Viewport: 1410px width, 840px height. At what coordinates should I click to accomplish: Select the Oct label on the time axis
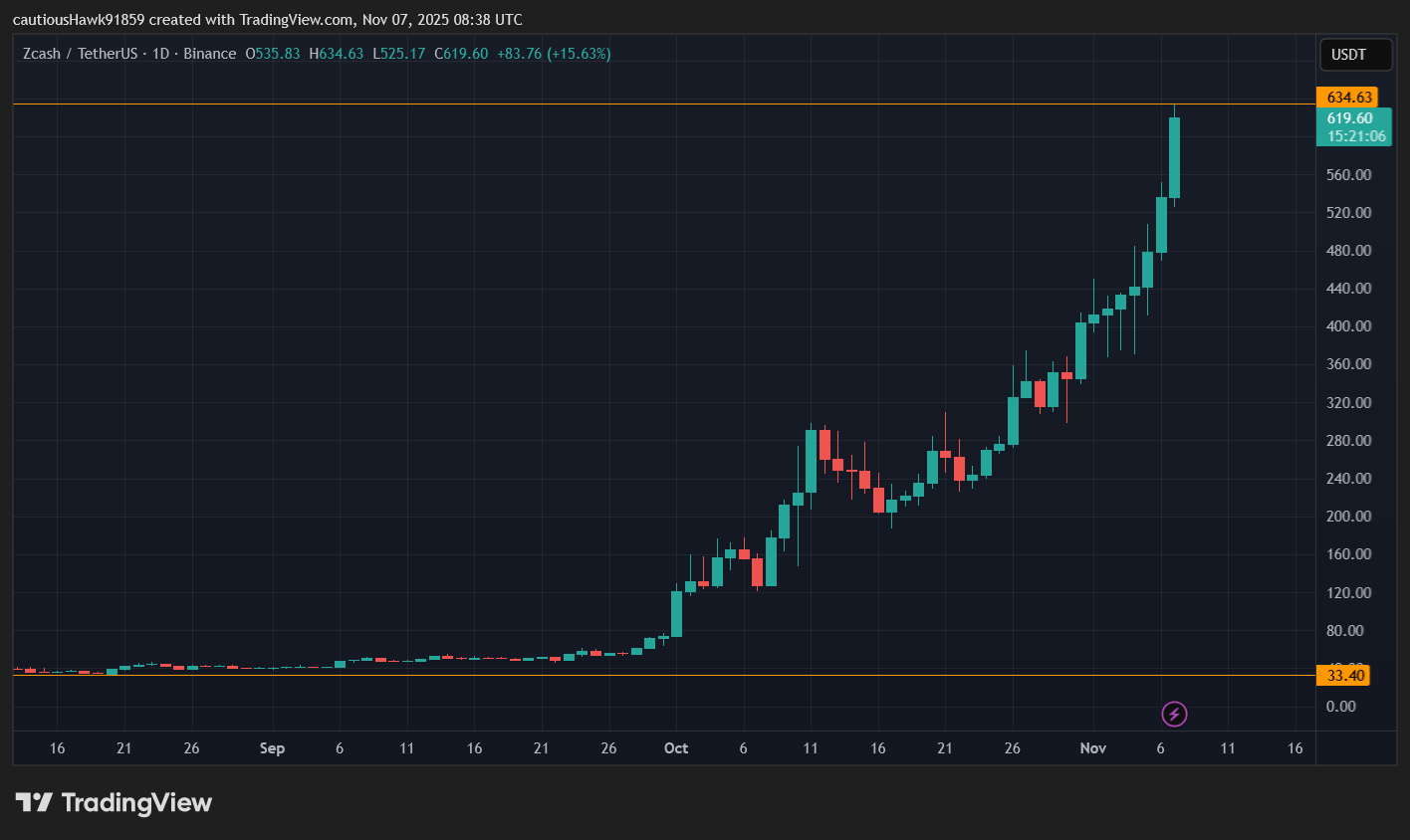click(x=676, y=747)
